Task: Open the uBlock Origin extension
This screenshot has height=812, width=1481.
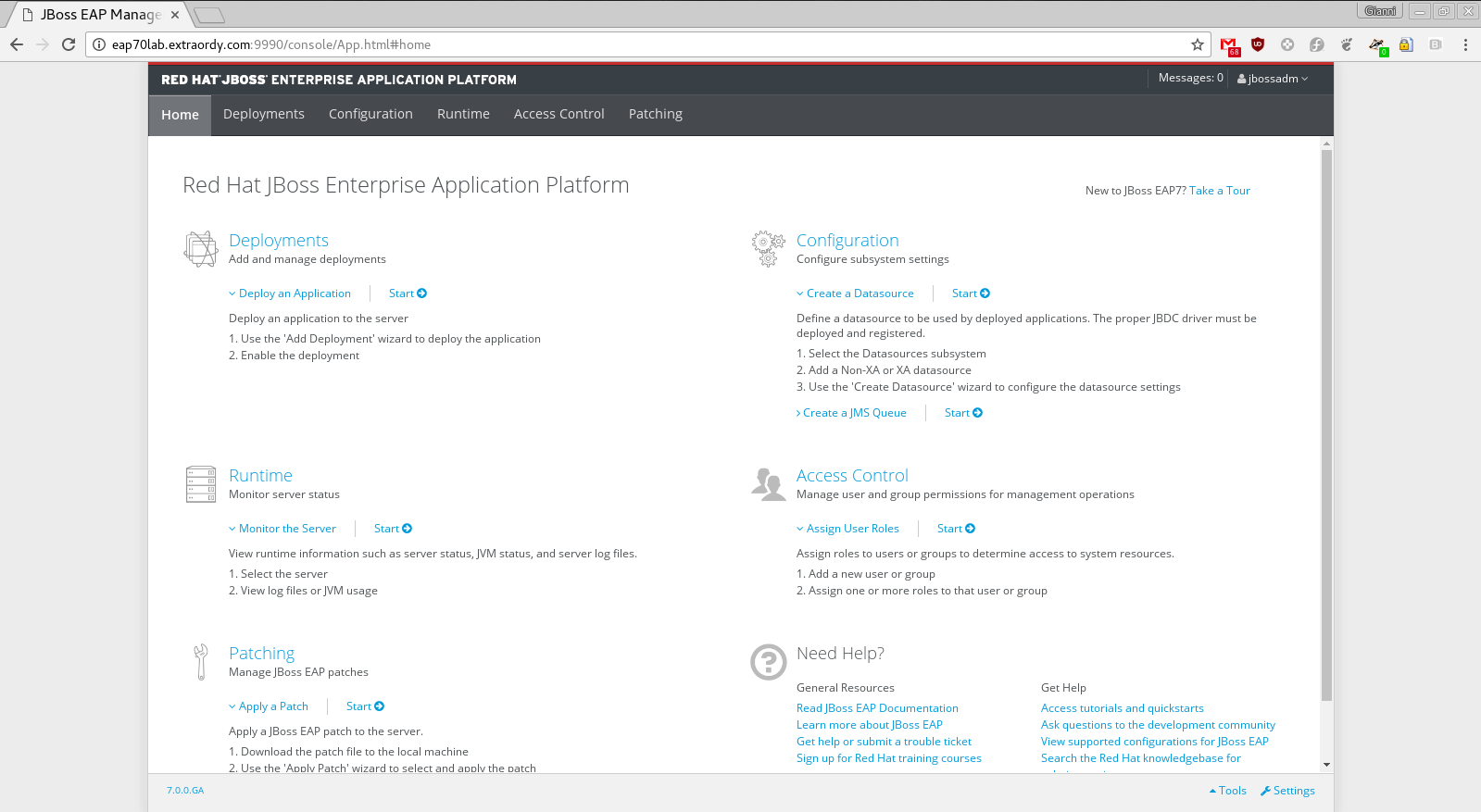Action: click(x=1258, y=44)
